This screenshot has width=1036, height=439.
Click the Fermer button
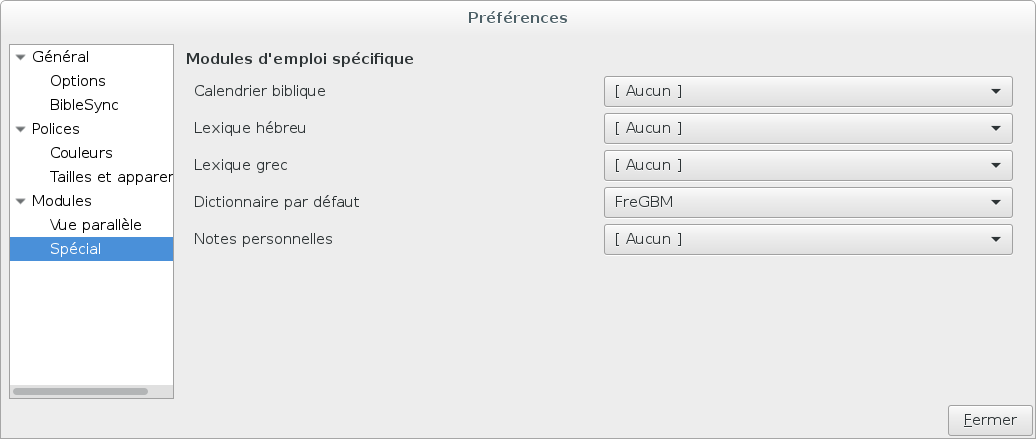coord(990,420)
